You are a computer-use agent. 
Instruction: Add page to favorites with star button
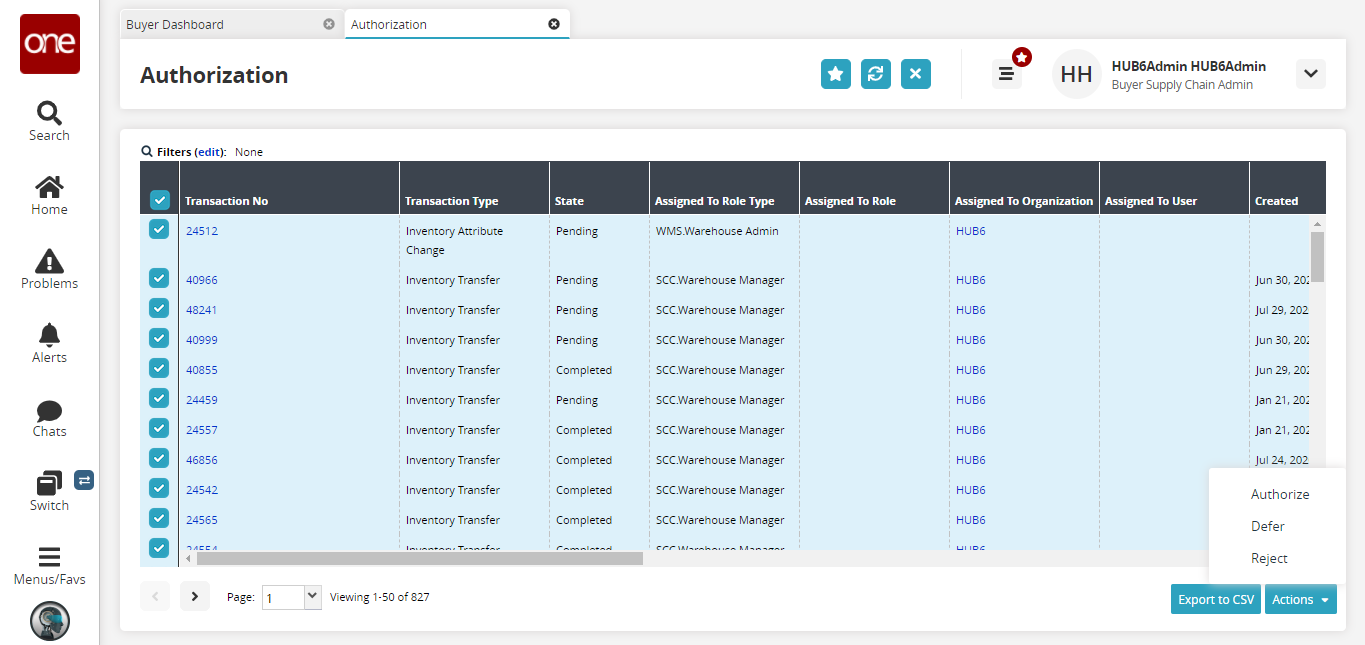click(836, 74)
